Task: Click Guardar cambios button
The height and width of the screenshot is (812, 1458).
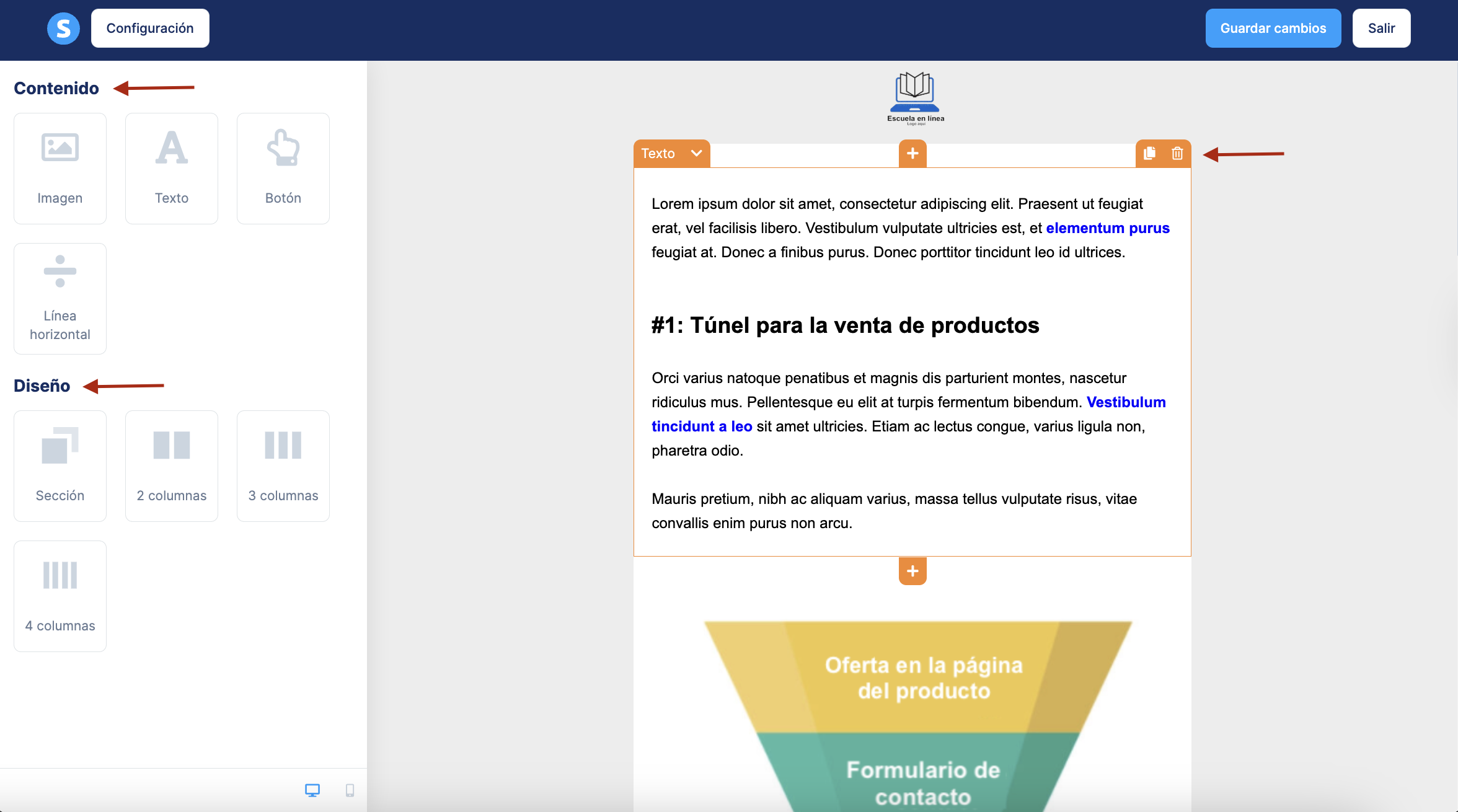Action: 1273,29
